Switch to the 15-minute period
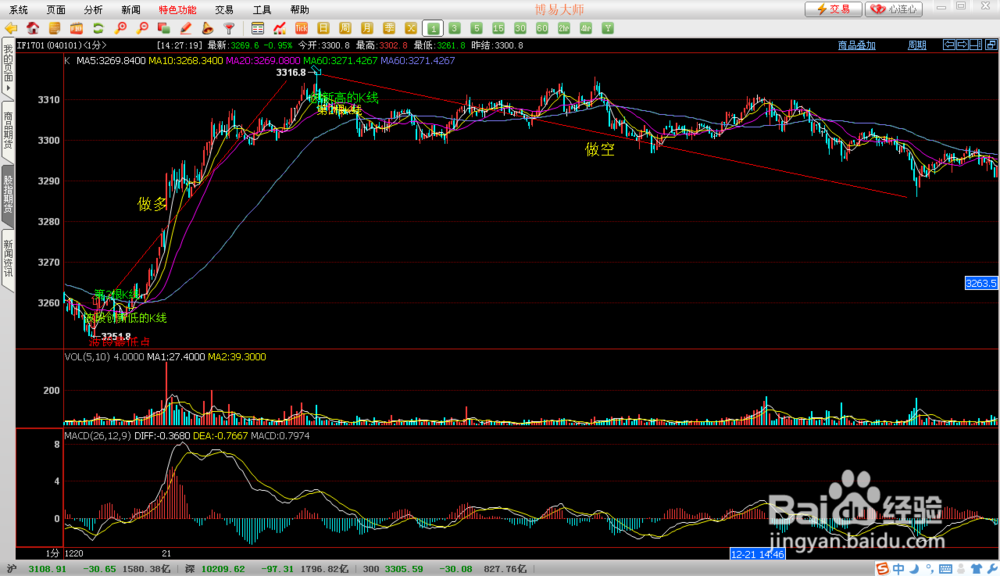 [498, 28]
